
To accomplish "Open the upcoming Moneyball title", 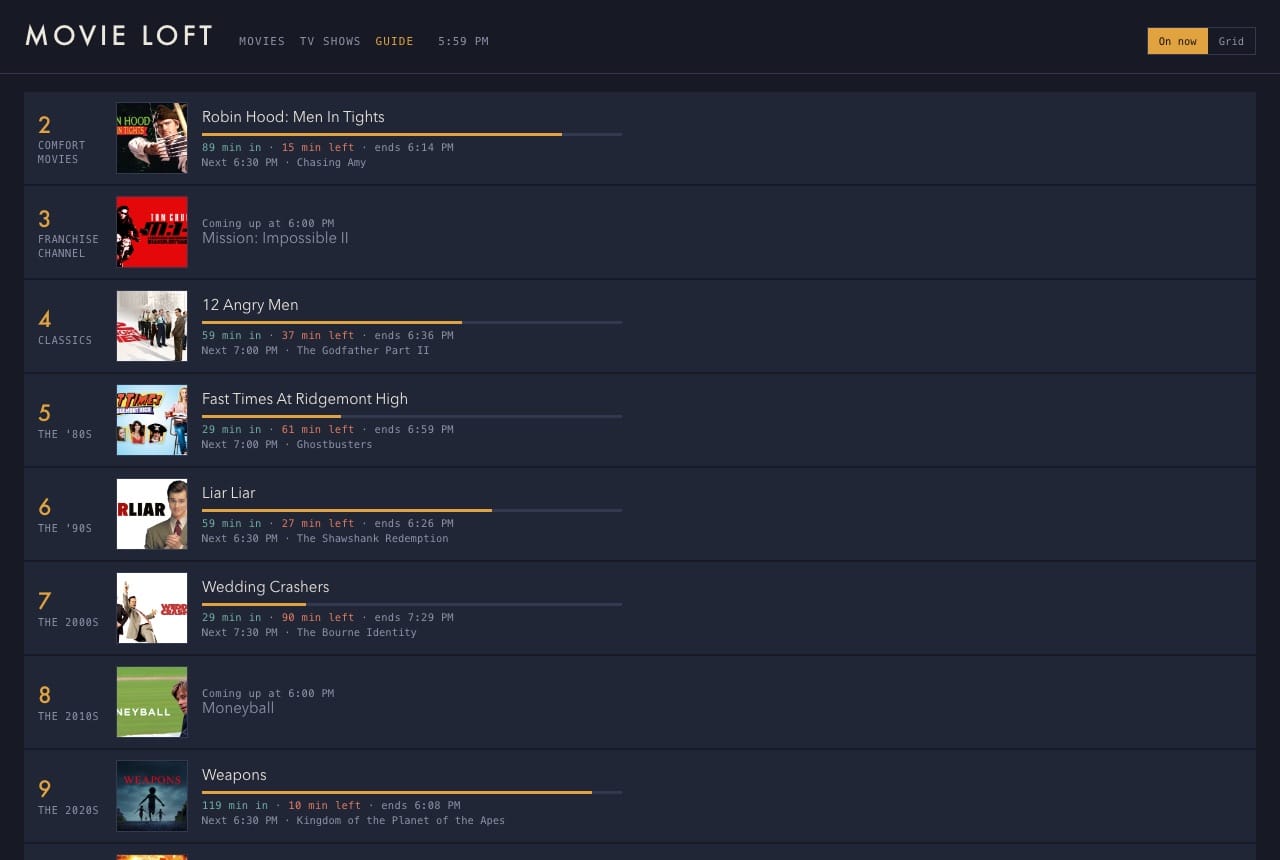I will point(238,708).
